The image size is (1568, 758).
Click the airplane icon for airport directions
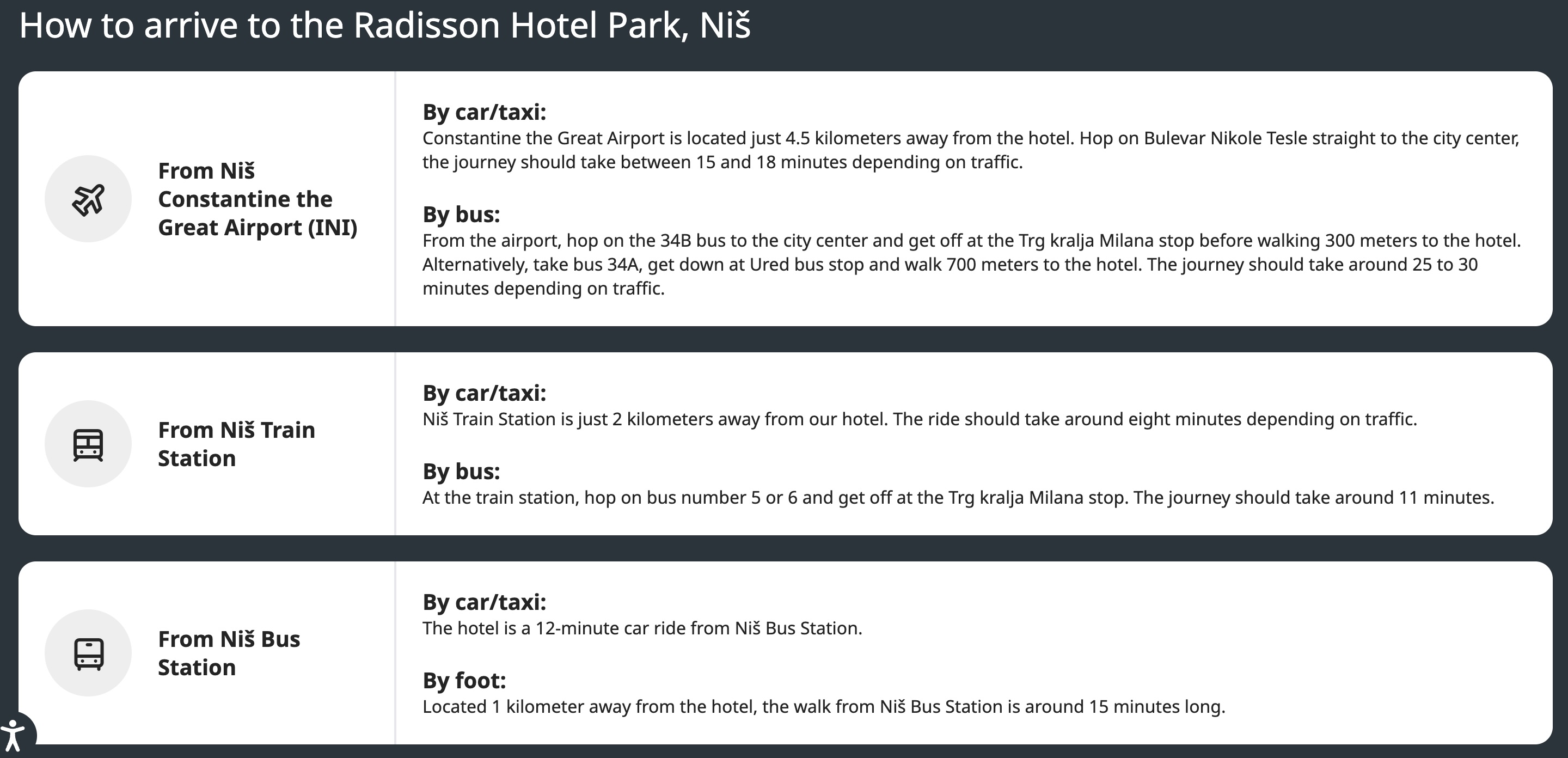(88, 199)
